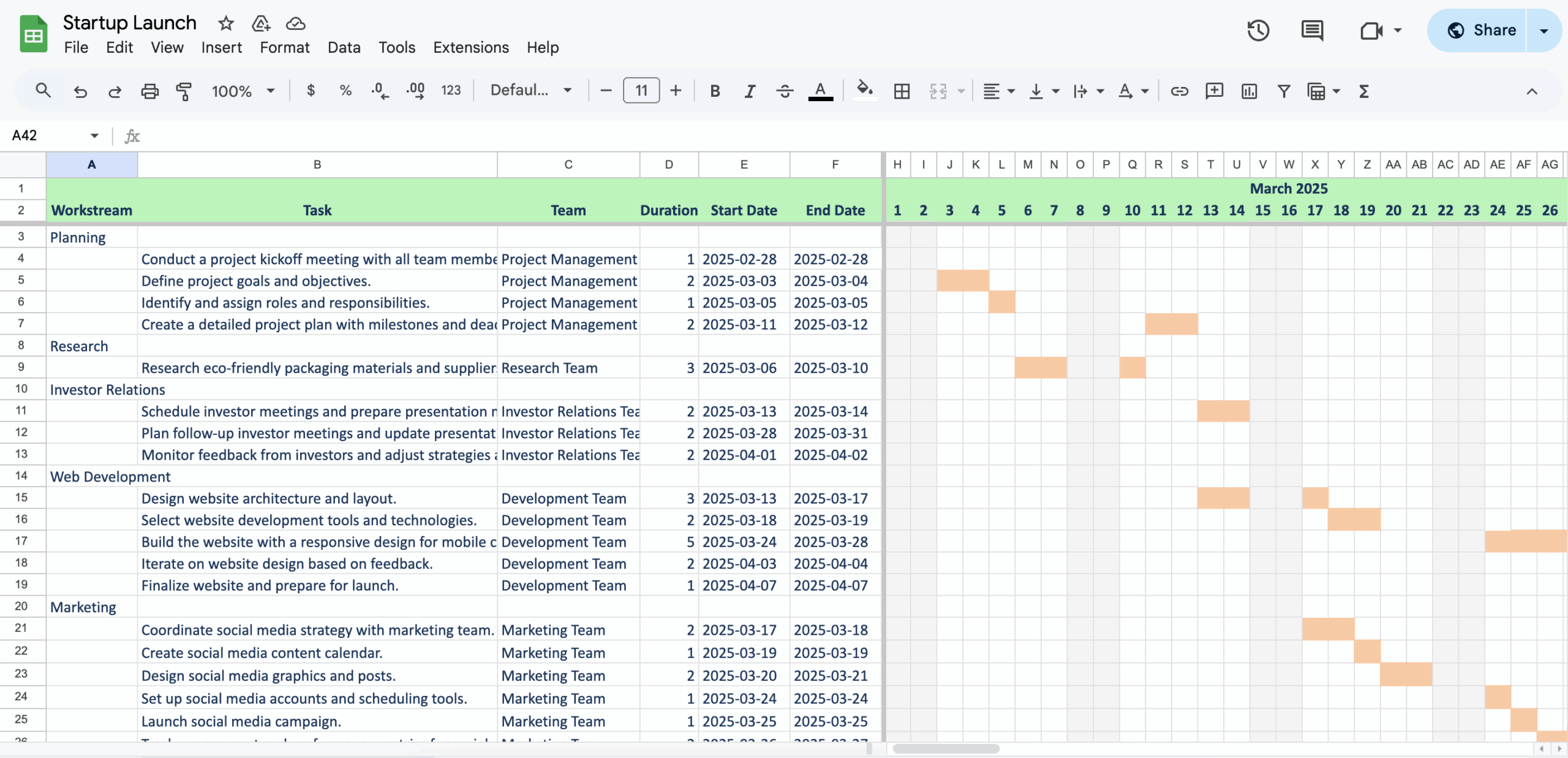Screen dimensions: 1568x758
Task: Click the functions sum icon
Action: 1364,91
